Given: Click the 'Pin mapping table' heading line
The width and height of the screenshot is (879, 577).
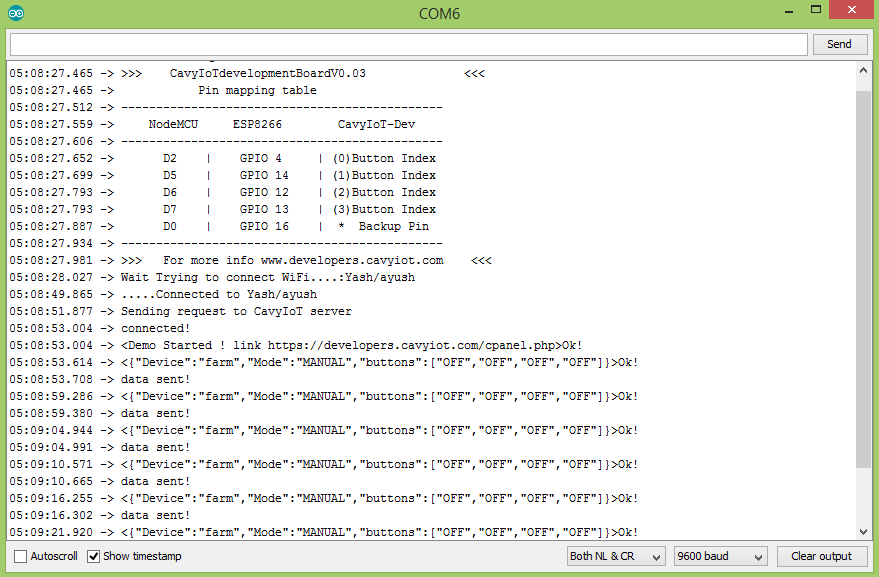Looking at the screenshot, I should [x=257, y=90].
